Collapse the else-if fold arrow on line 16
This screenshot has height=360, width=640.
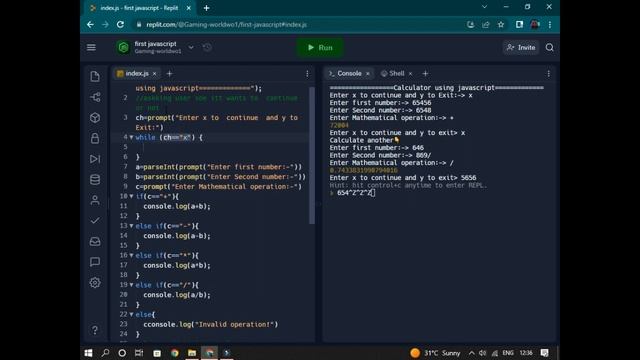tap(131, 256)
